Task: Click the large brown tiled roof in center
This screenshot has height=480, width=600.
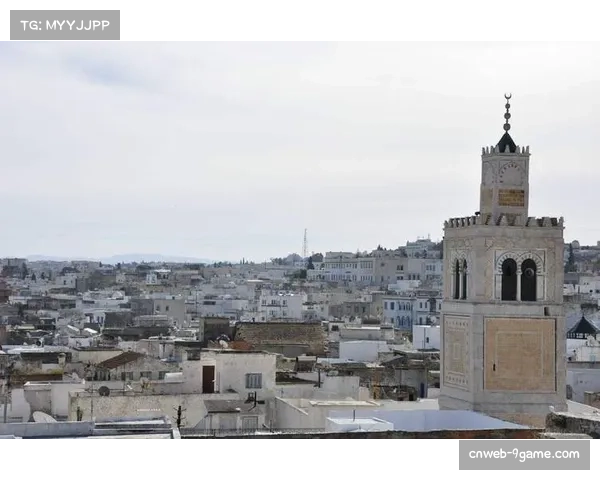Action: pyautogui.click(x=279, y=333)
